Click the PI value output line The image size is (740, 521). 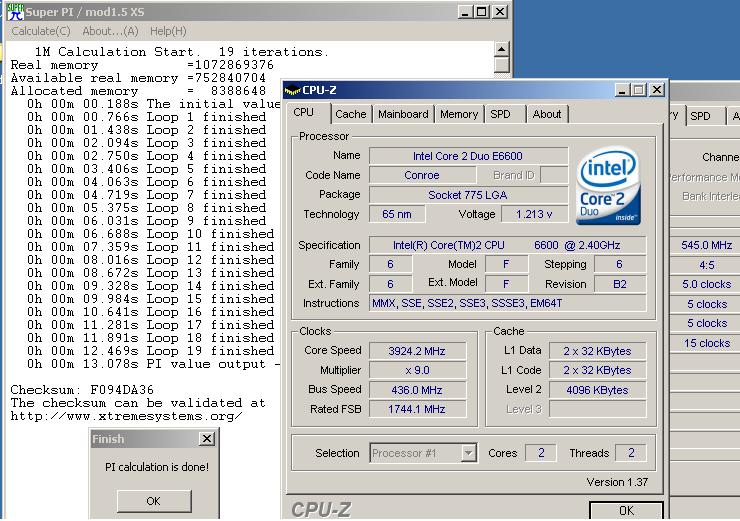[x=153, y=364]
